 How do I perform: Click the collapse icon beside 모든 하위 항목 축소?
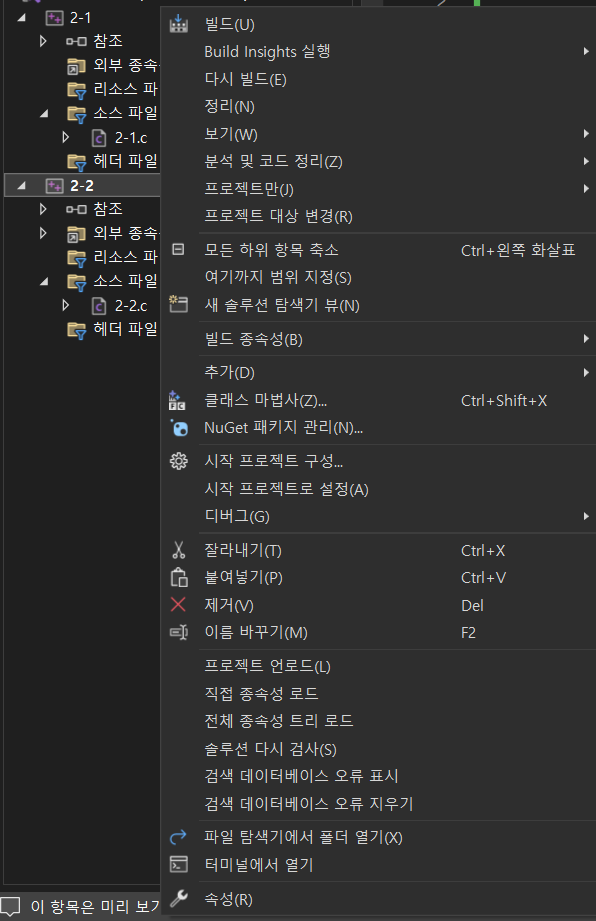(x=178, y=250)
